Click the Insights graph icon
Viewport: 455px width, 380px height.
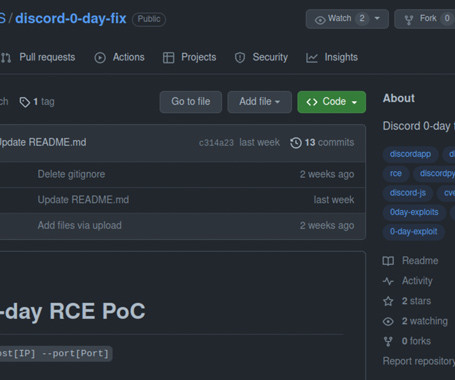pos(312,58)
